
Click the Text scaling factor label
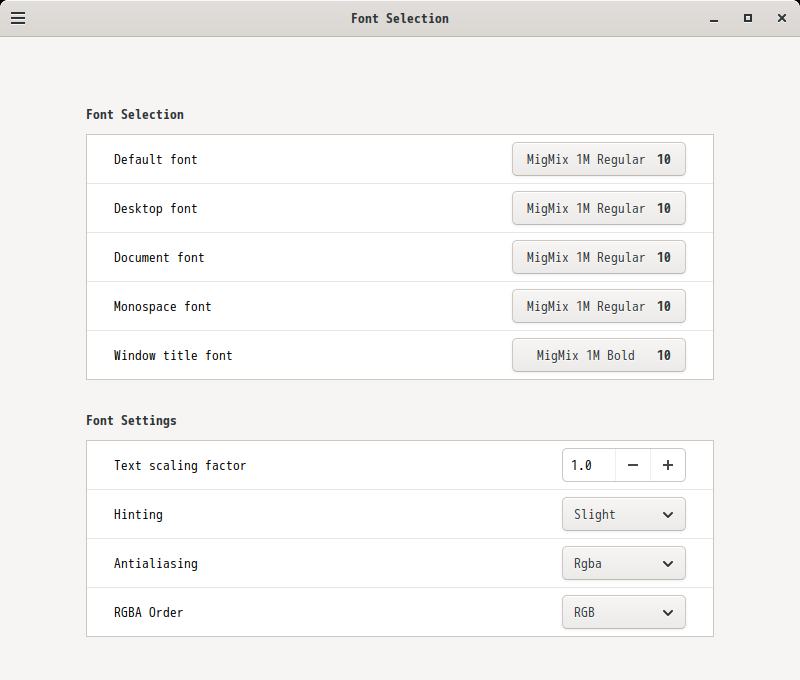click(x=180, y=465)
